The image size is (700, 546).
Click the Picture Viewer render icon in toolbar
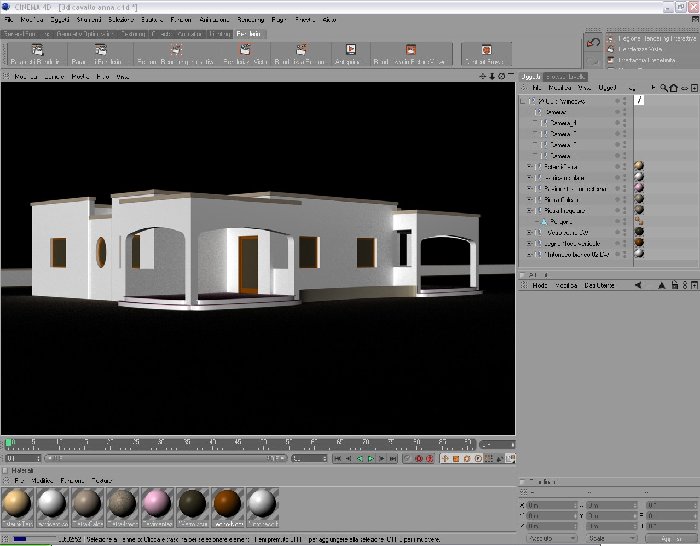coord(410,49)
